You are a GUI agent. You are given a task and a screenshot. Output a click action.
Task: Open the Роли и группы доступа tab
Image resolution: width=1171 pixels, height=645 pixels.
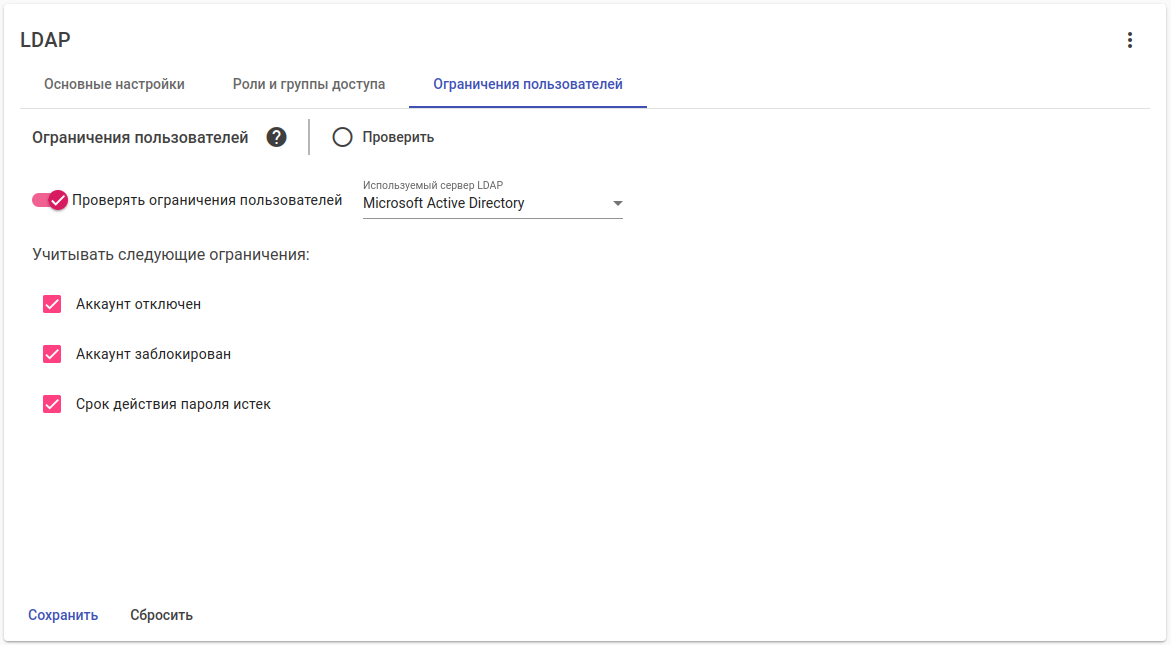[309, 84]
